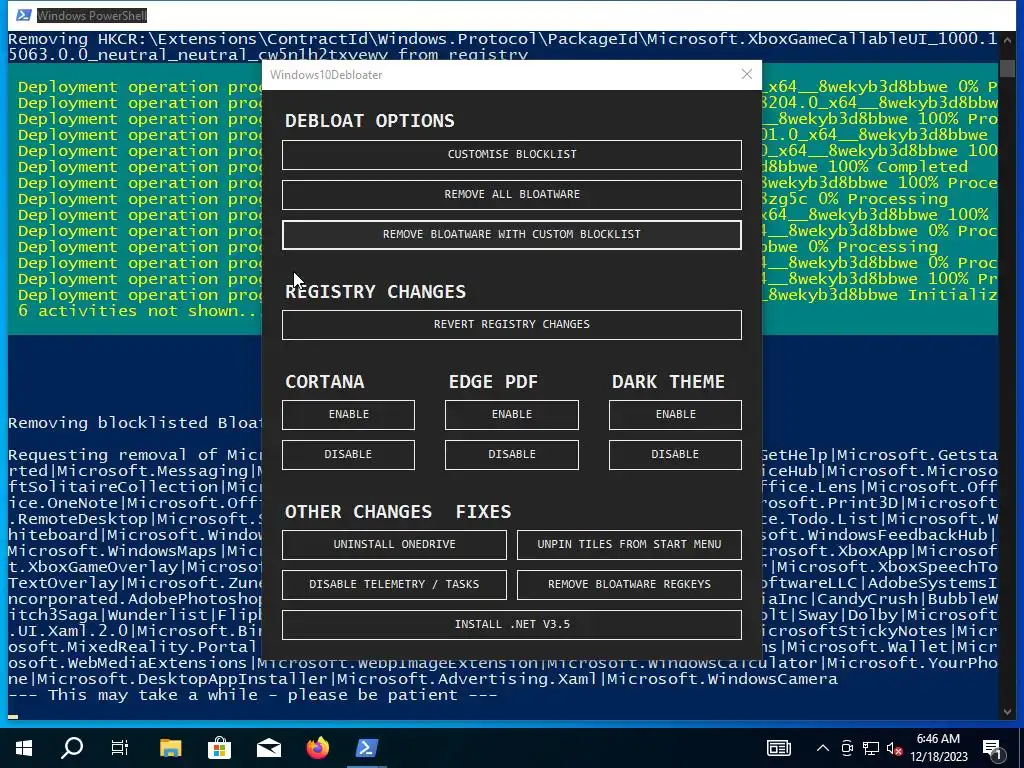
Task: Open the notification center icon
Action: point(993,748)
